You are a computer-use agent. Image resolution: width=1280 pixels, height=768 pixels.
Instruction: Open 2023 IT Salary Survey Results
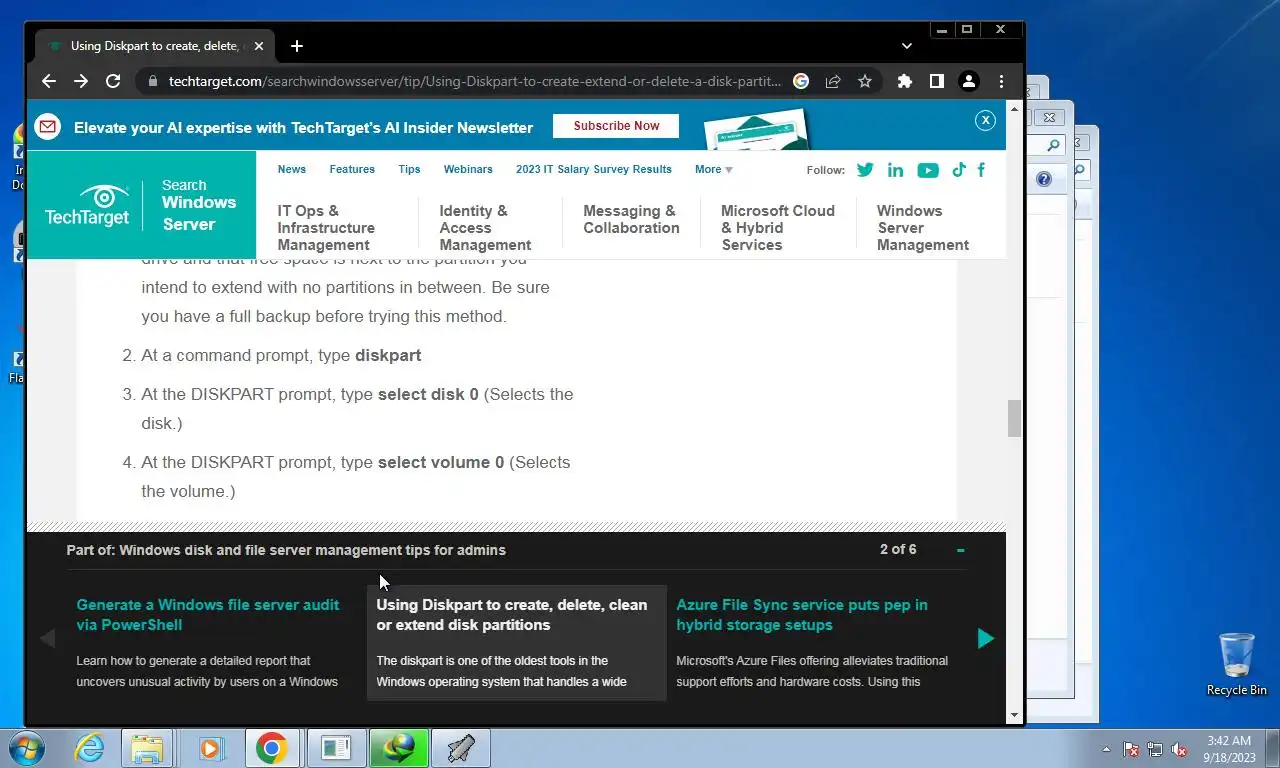coord(594,169)
